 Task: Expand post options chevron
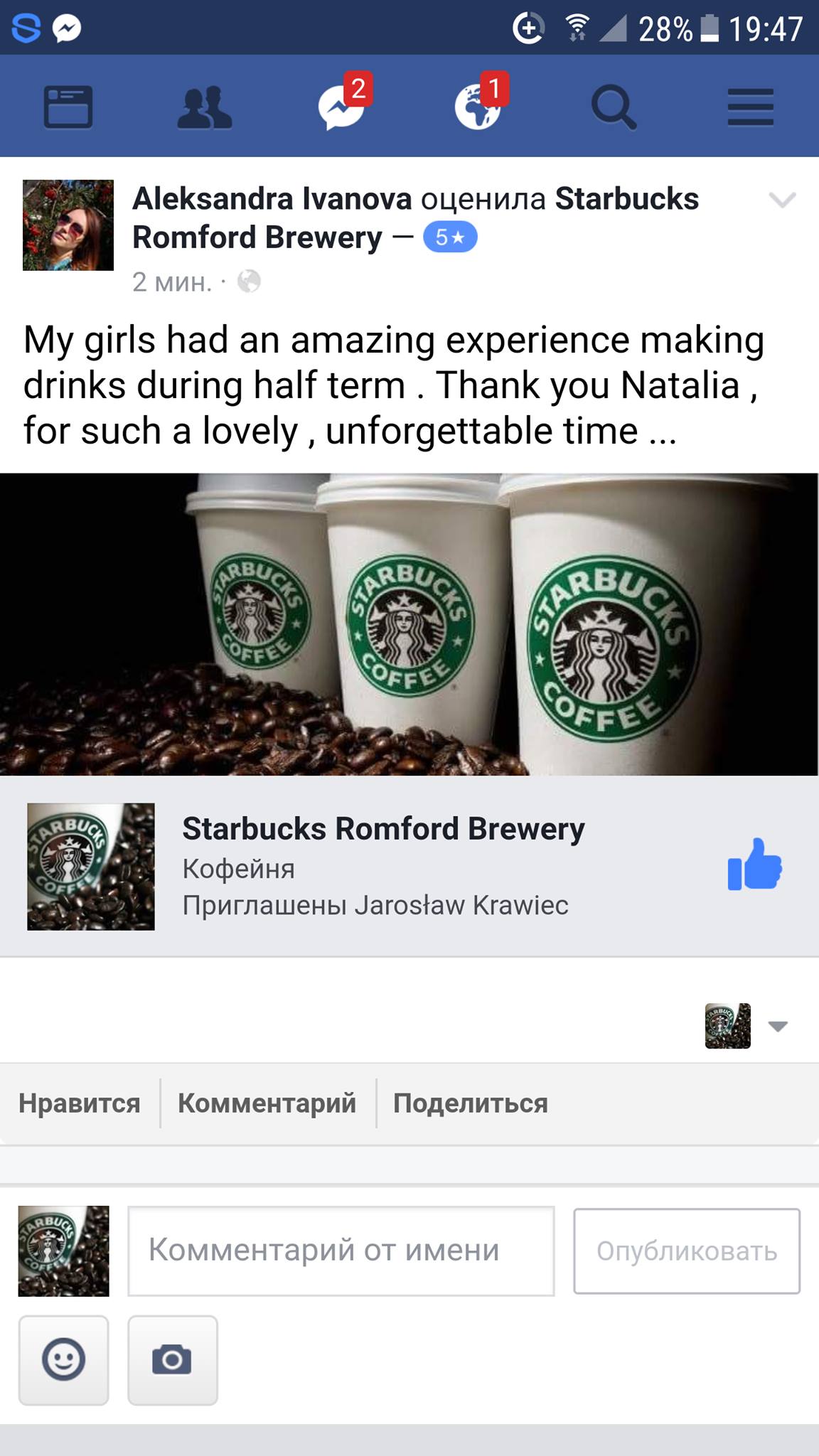tap(782, 200)
